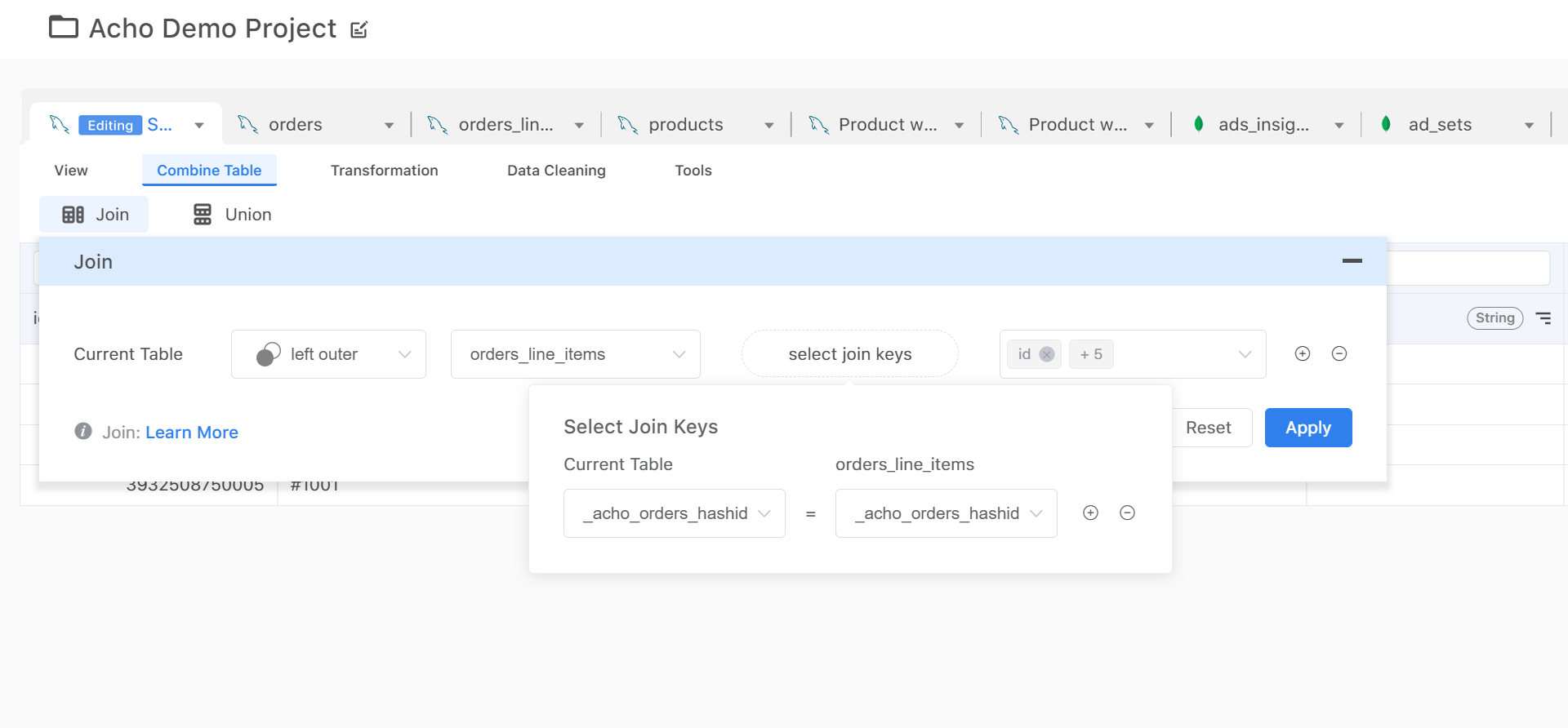Open the Data Cleaning menu
Screen dimensions: 1568x728
click(x=556, y=171)
